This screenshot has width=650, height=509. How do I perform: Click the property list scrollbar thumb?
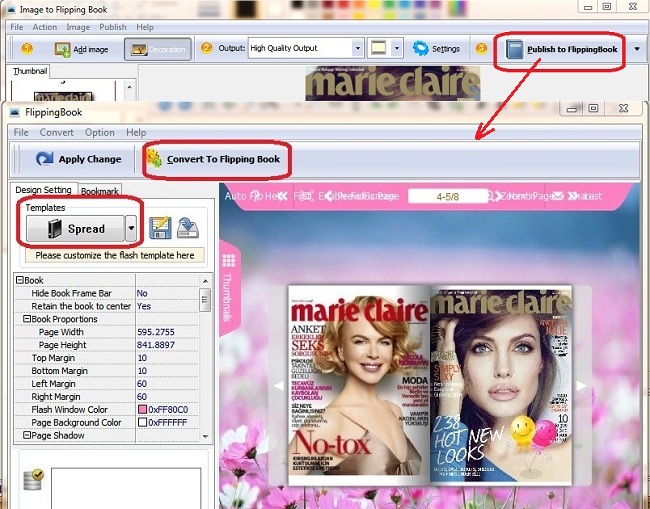click(x=206, y=300)
